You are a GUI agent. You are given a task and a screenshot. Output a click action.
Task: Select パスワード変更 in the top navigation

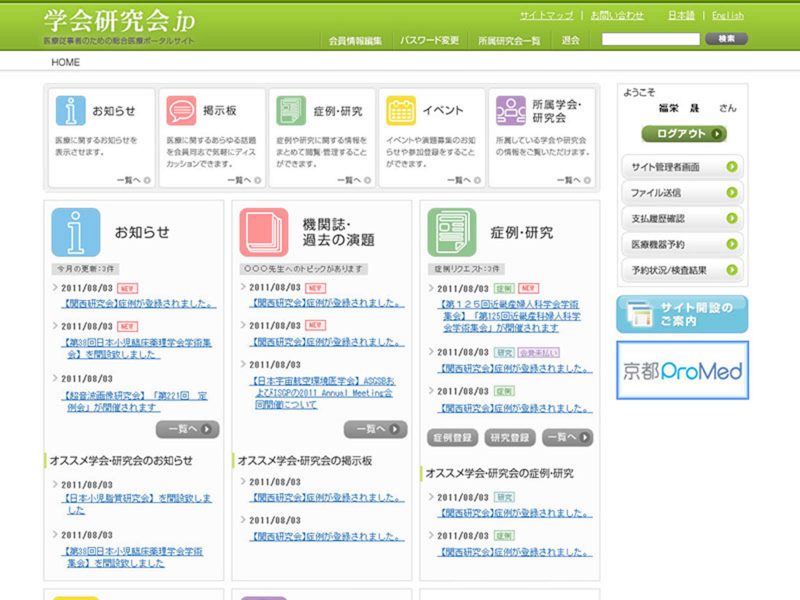click(x=430, y=40)
